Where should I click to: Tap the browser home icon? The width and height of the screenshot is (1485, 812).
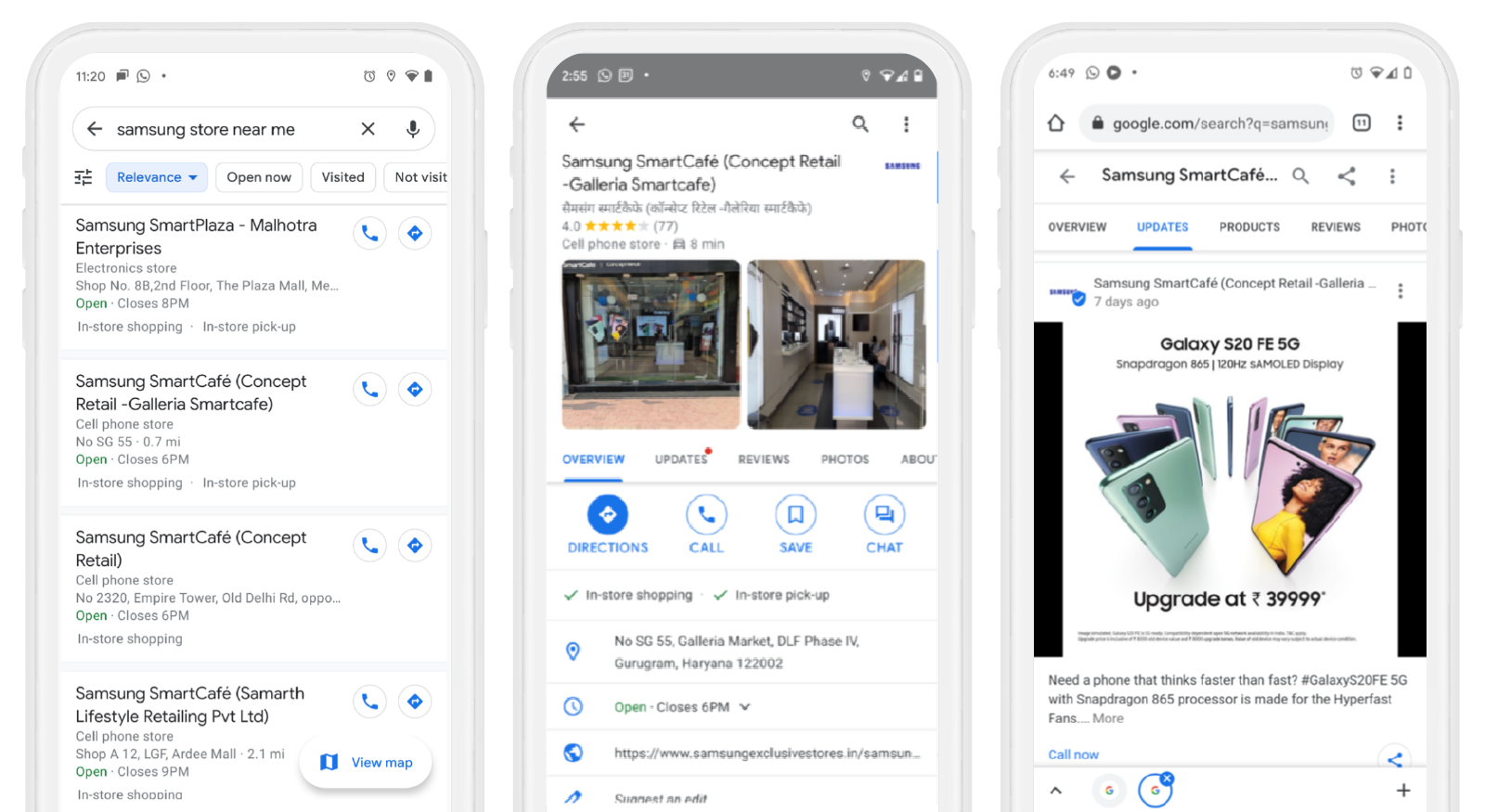click(x=1056, y=123)
